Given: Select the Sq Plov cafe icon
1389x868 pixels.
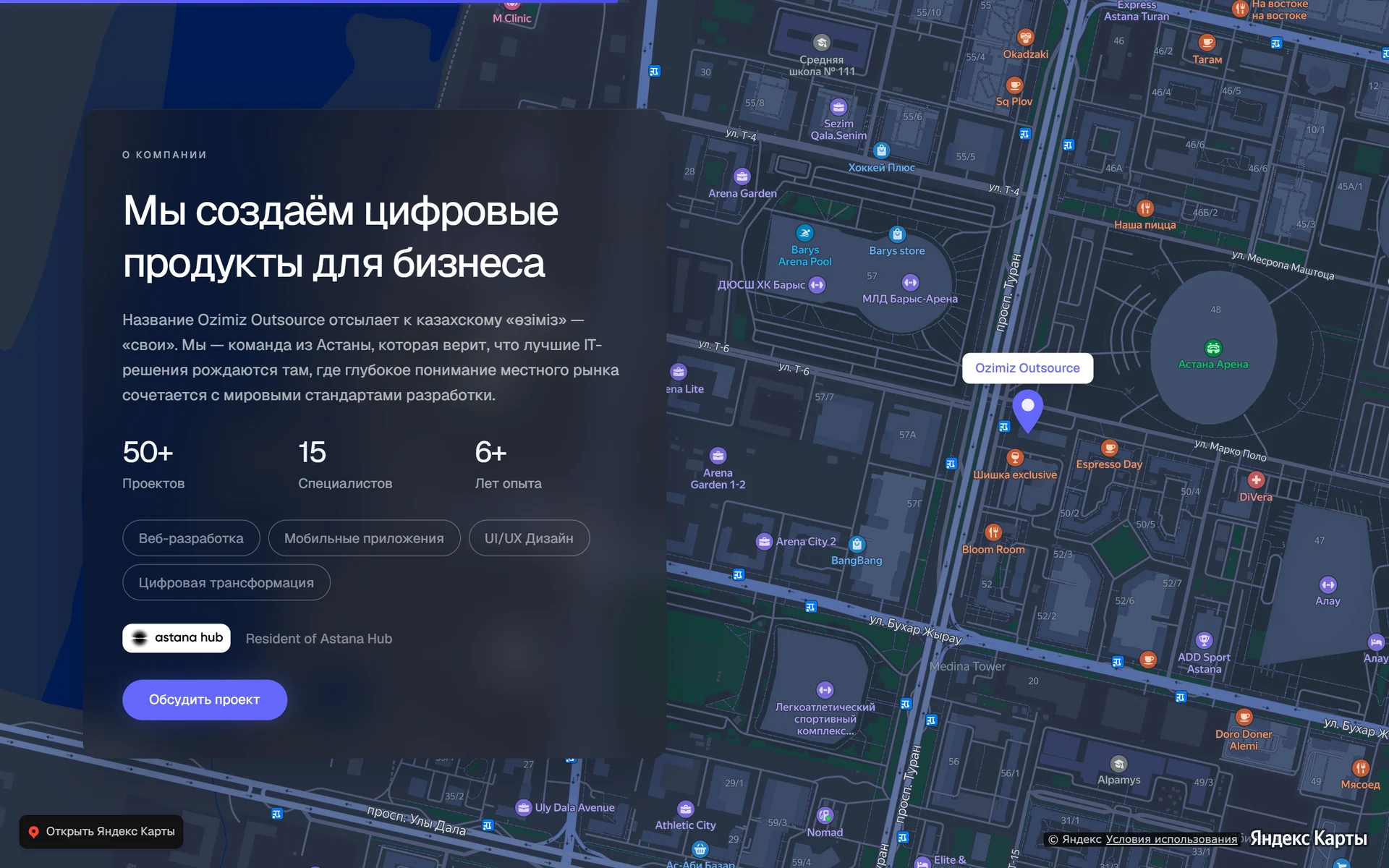Looking at the screenshot, I should coord(1014,85).
